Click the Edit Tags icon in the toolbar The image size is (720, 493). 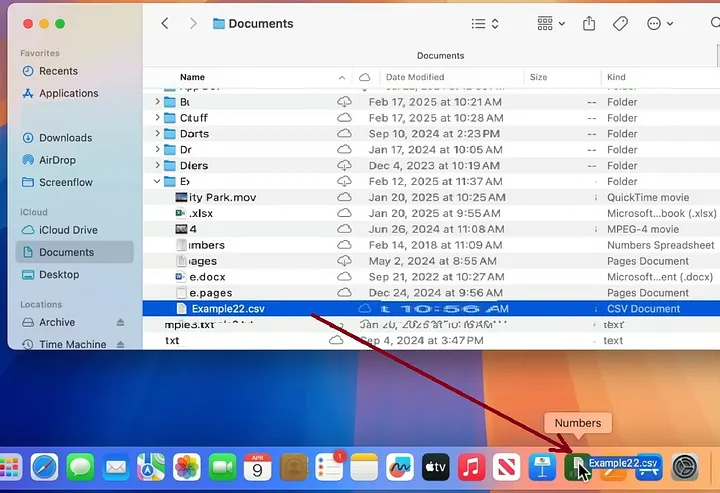(x=620, y=23)
